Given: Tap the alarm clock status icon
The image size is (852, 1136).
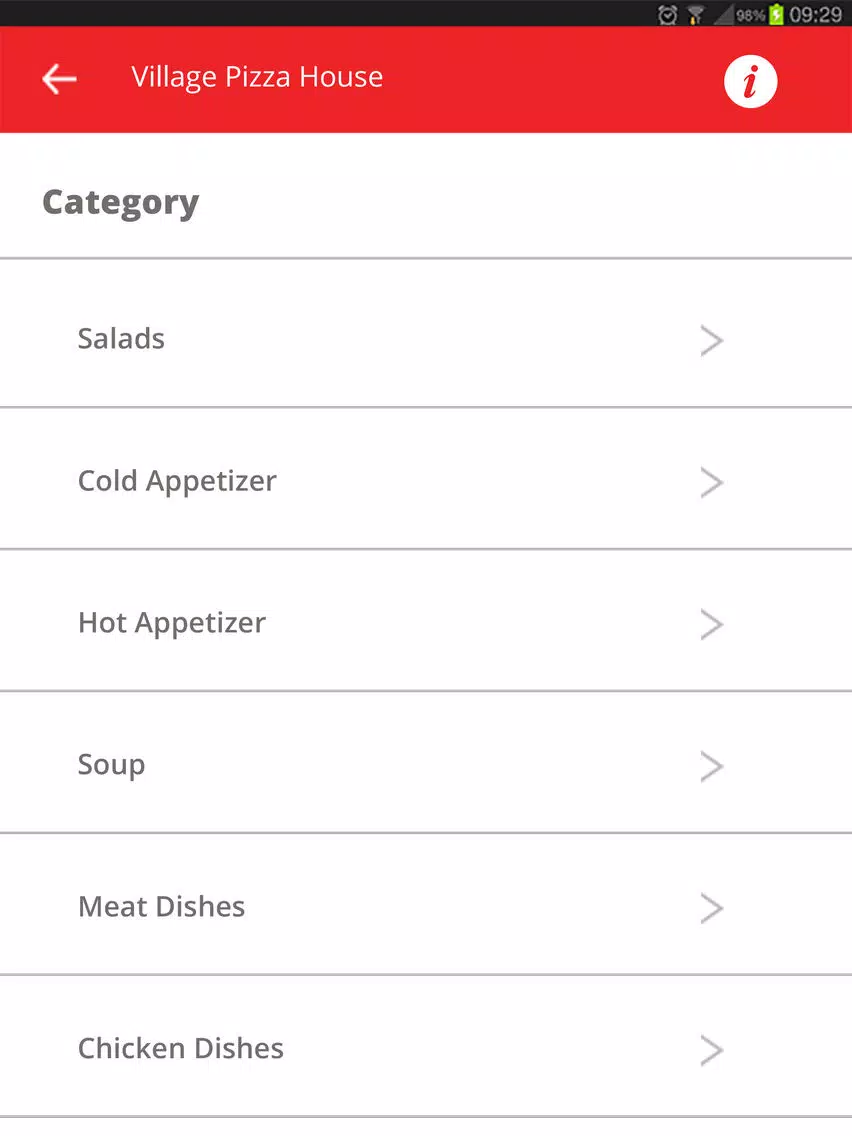Looking at the screenshot, I should coord(667,14).
